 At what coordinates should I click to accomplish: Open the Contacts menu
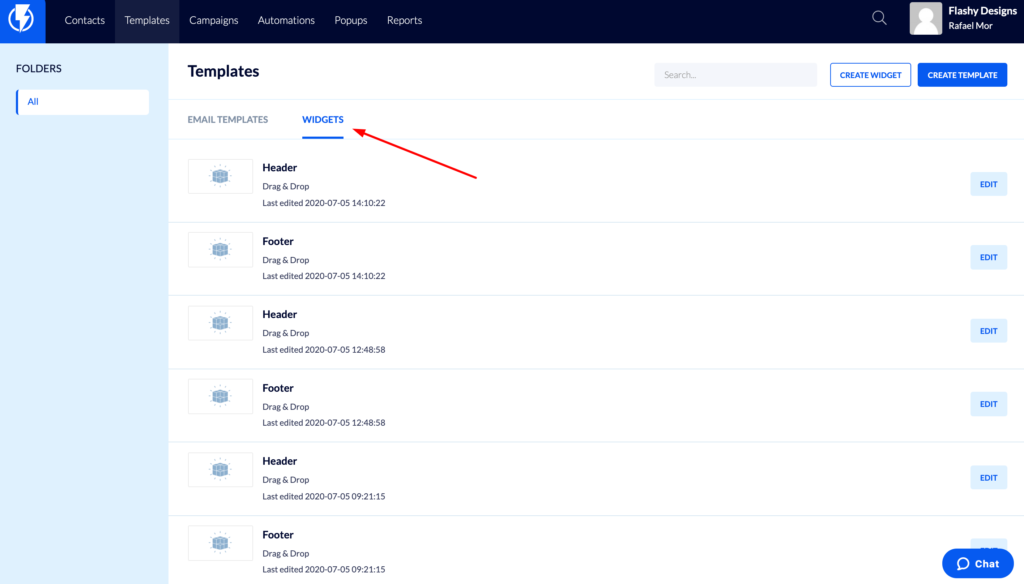[84, 20]
